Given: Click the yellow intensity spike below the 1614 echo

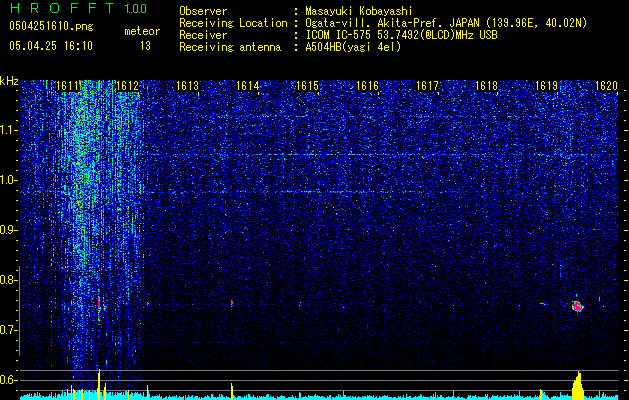Looking at the screenshot, I should [x=232, y=391].
